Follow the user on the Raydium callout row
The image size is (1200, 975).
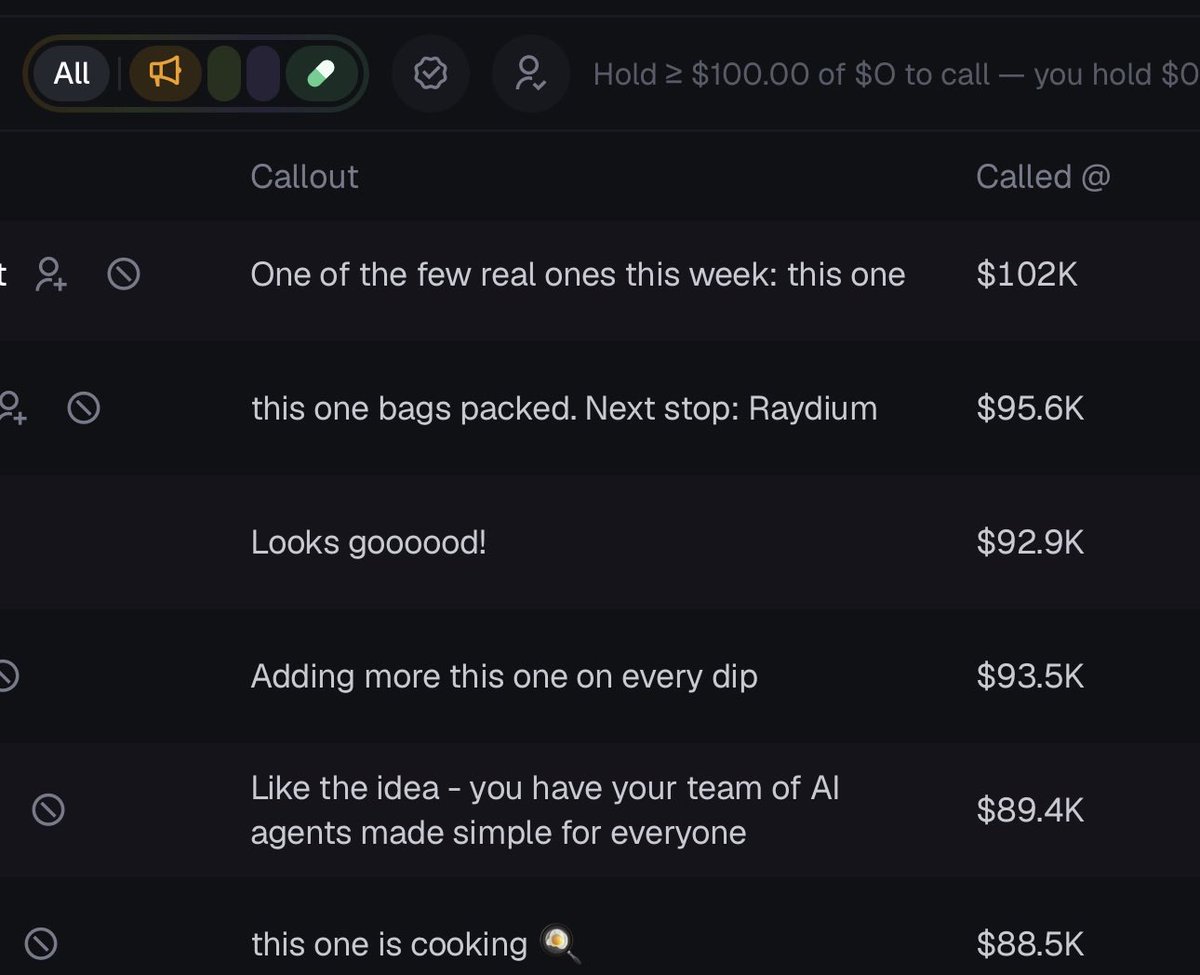[x=12, y=408]
